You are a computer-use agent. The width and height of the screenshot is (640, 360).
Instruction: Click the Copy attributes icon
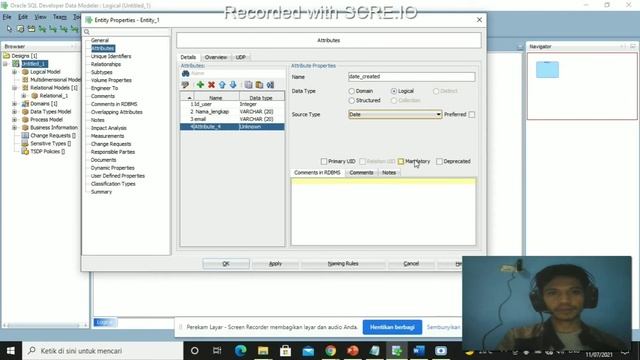coord(248,84)
